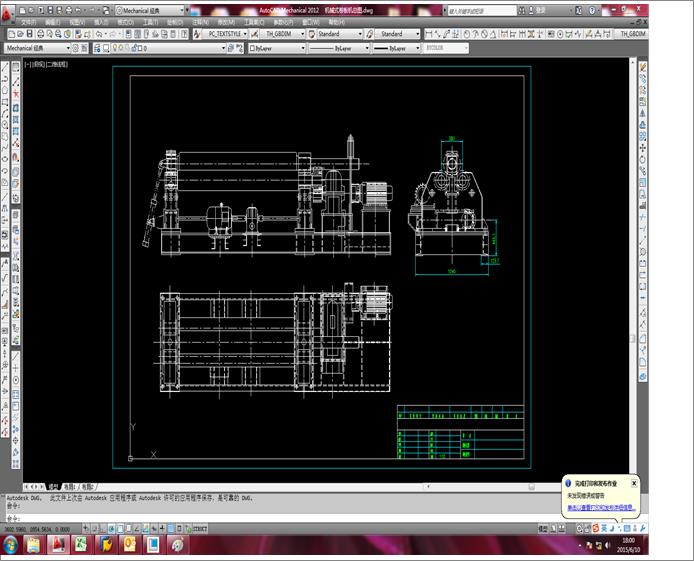
Task: Toggle the layer lock padlock icon
Action: tap(134, 48)
